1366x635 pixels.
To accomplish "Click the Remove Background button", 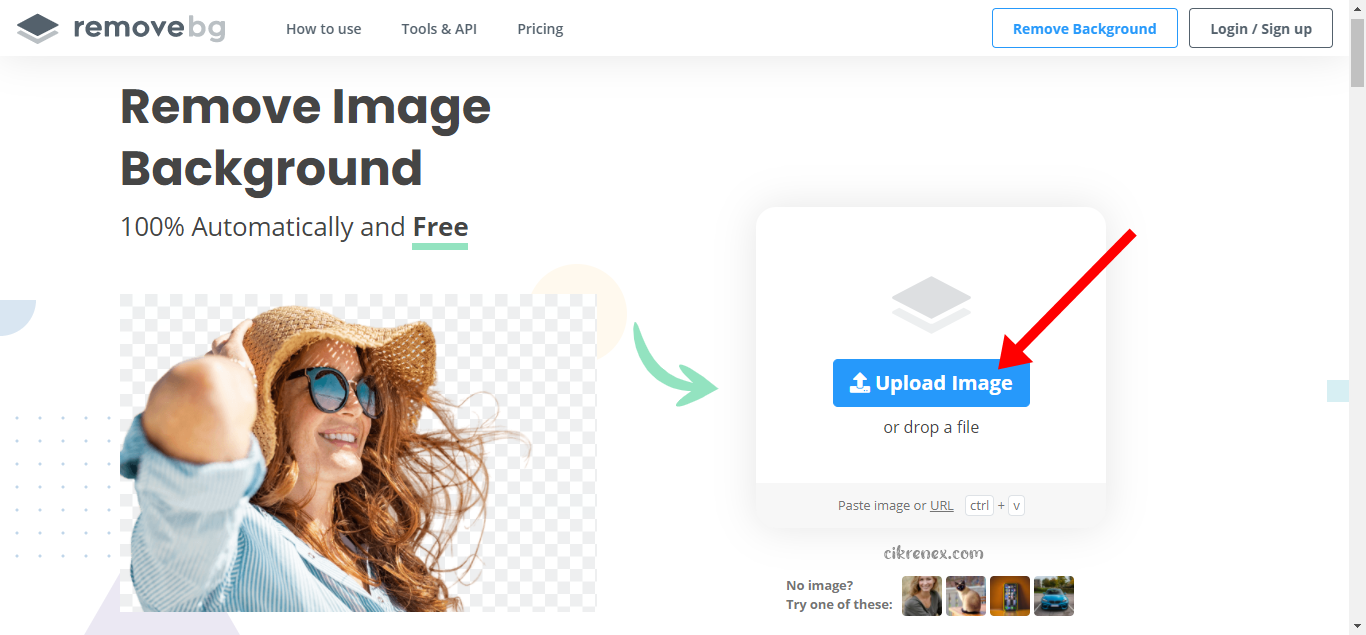I will tap(1084, 28).
